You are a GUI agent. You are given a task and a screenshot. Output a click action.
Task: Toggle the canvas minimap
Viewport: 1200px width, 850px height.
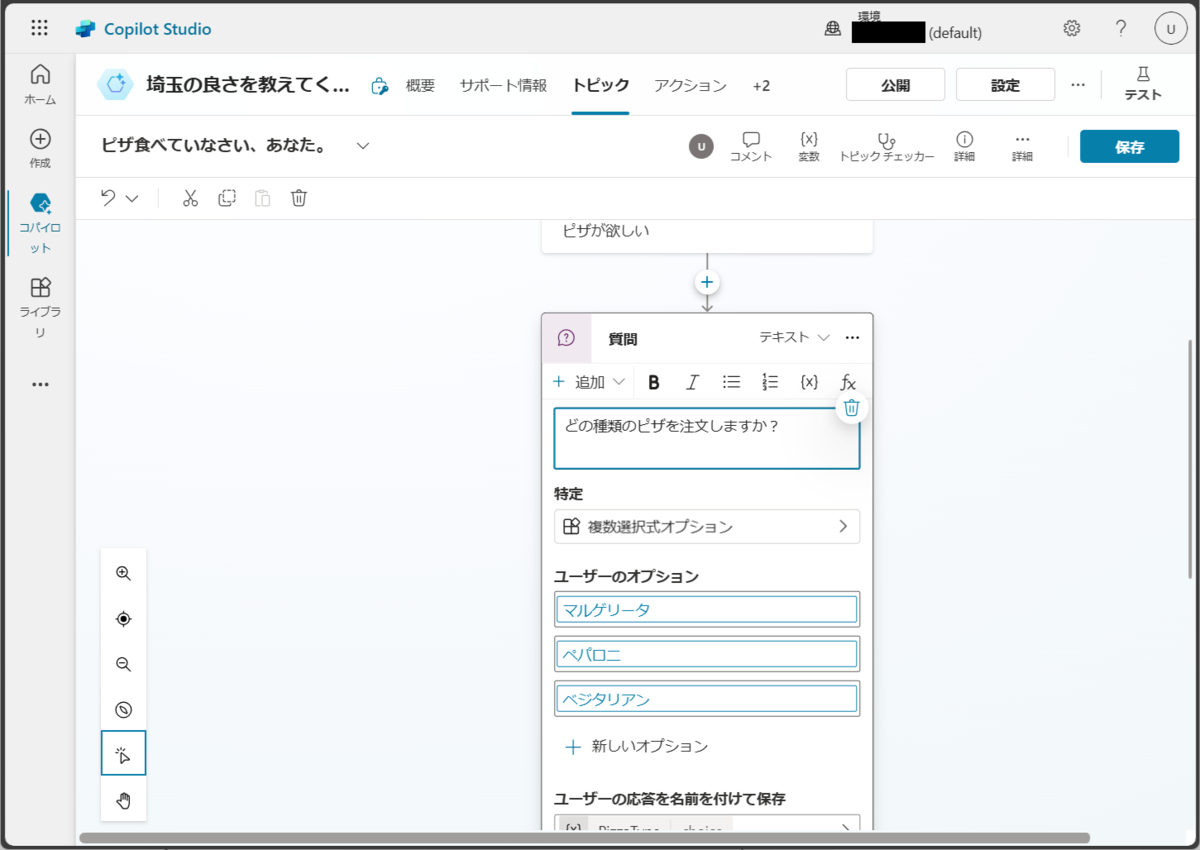tap(124, 710)
